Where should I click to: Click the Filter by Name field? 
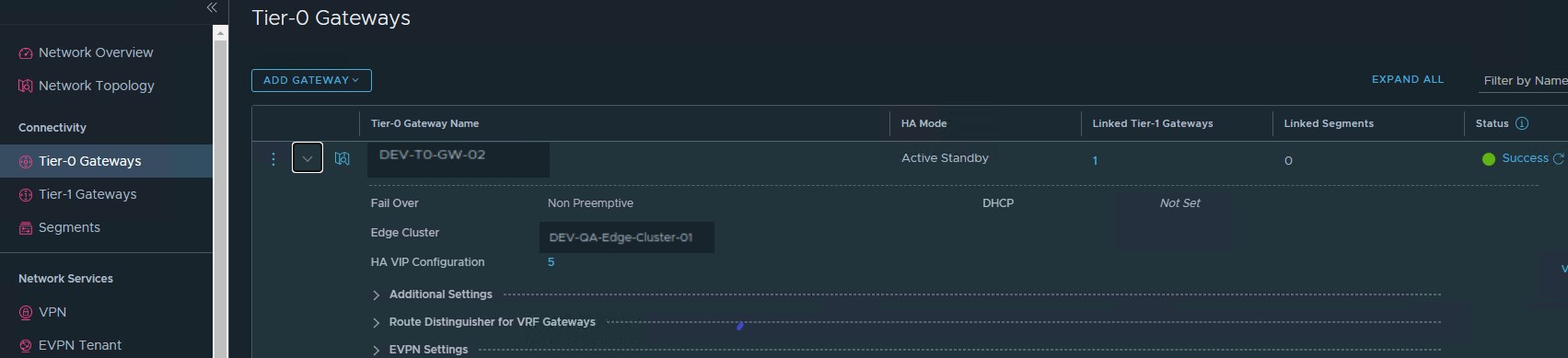pyautogui.click(x=1523, y=81)
